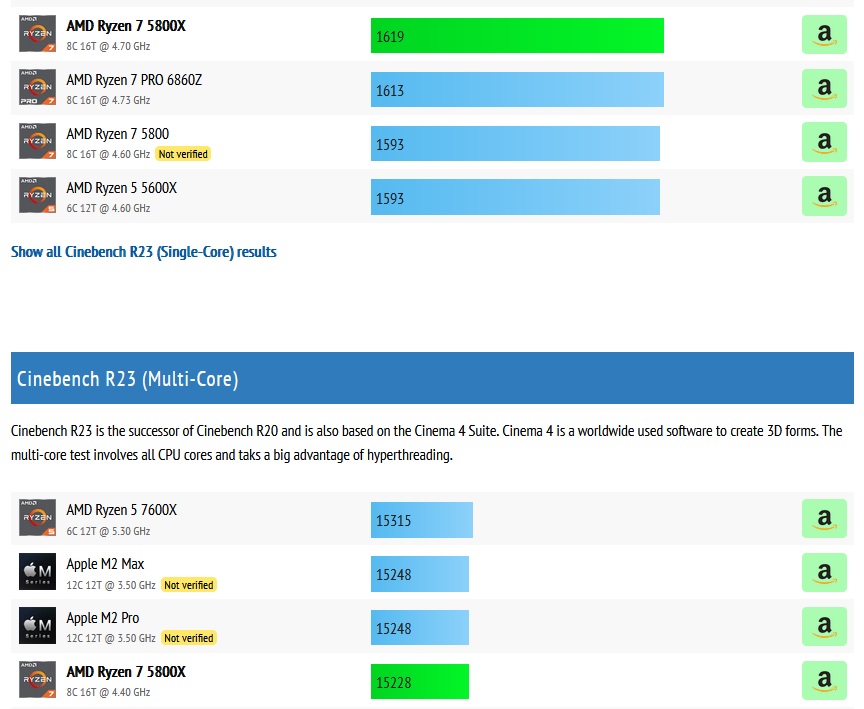Open Apple M2 Max page
864x709 pixels.
(105, 564)
